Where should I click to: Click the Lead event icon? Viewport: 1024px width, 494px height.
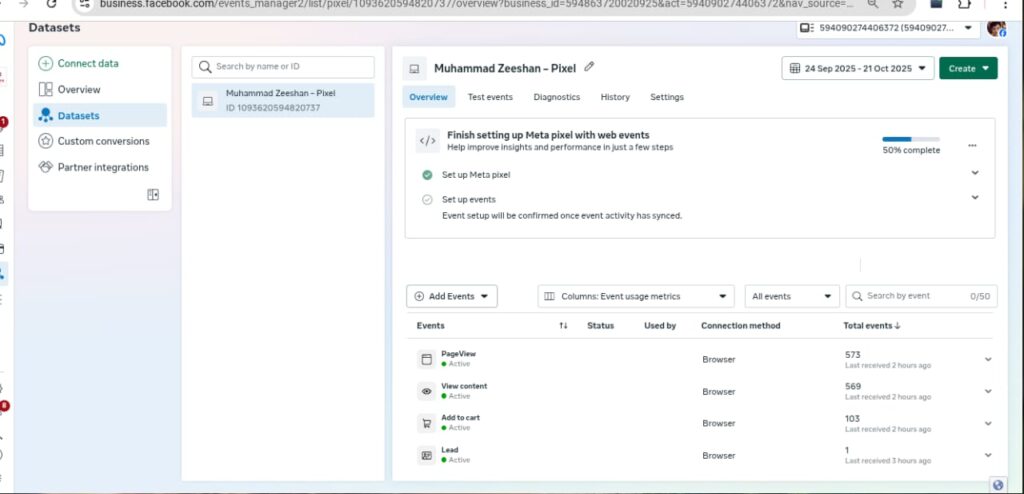coord(426,455)
